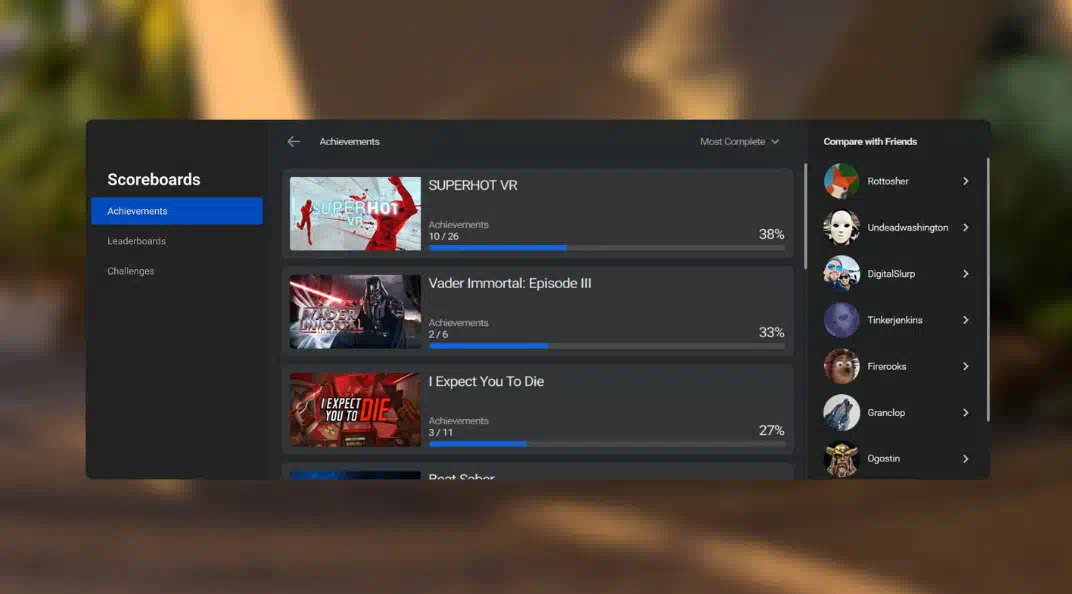Click the 2 / 6 achievements count
The height and width of the screenshot is (594, 1072).
pos(438,334)
